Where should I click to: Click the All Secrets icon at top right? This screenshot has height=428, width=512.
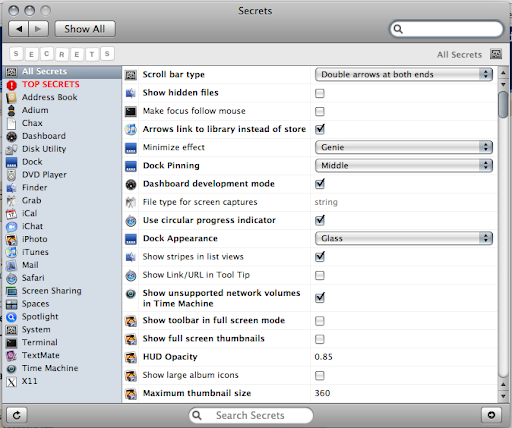496,54
